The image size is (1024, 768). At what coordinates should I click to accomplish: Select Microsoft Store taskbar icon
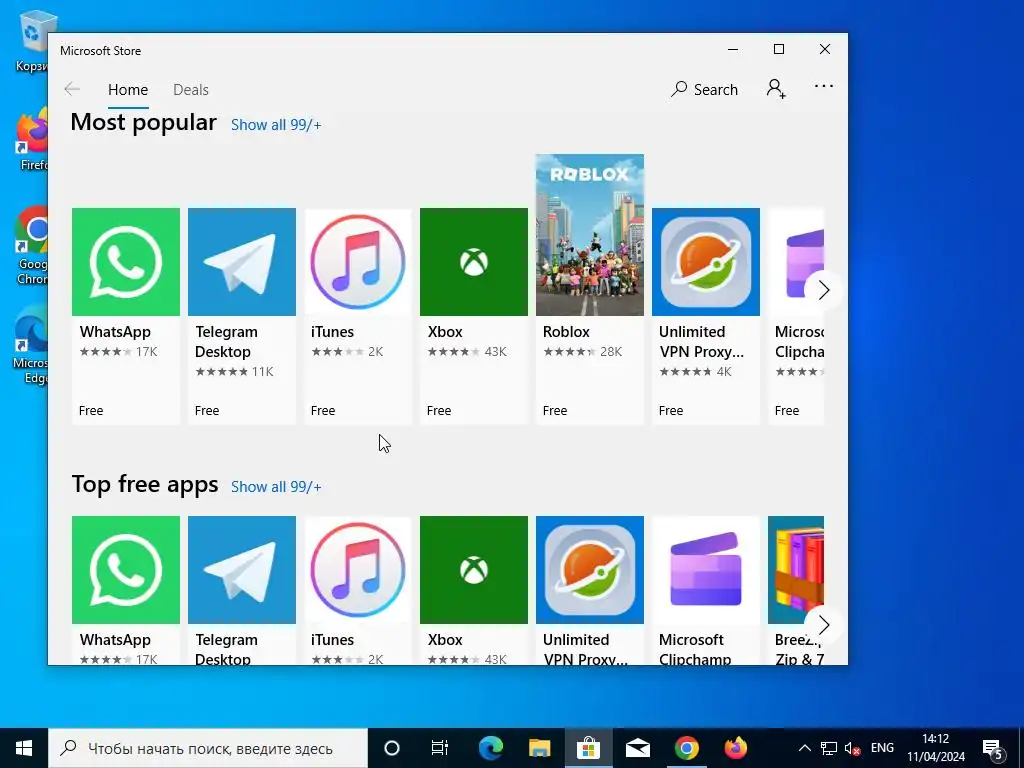(588, 748)
